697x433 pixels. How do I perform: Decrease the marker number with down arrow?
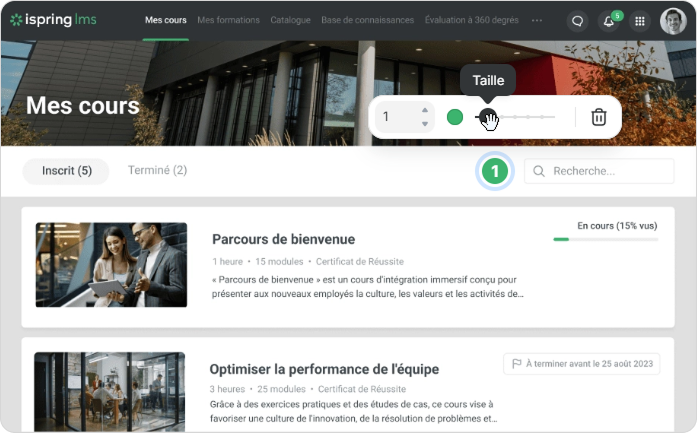[x=425, y=123]
